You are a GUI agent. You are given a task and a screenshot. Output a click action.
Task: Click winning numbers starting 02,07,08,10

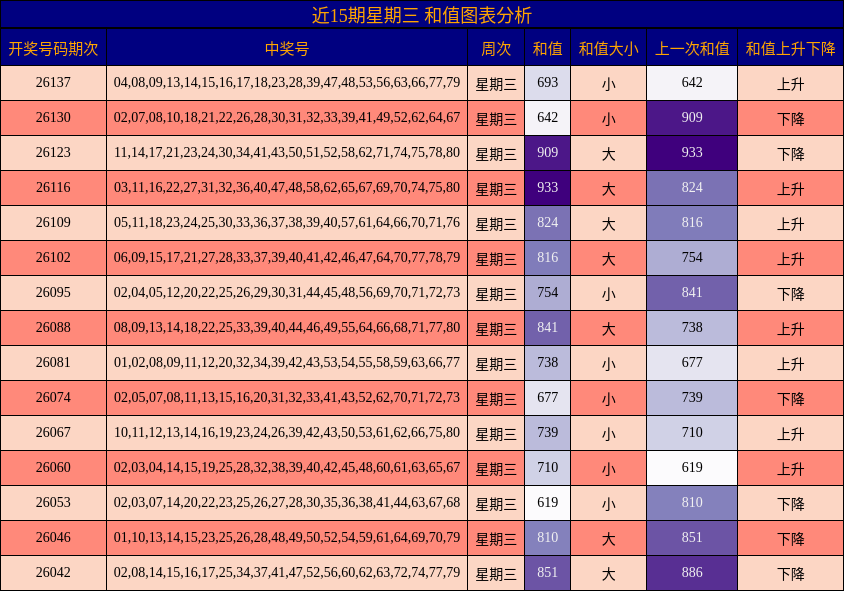click(x=287, y=117)
